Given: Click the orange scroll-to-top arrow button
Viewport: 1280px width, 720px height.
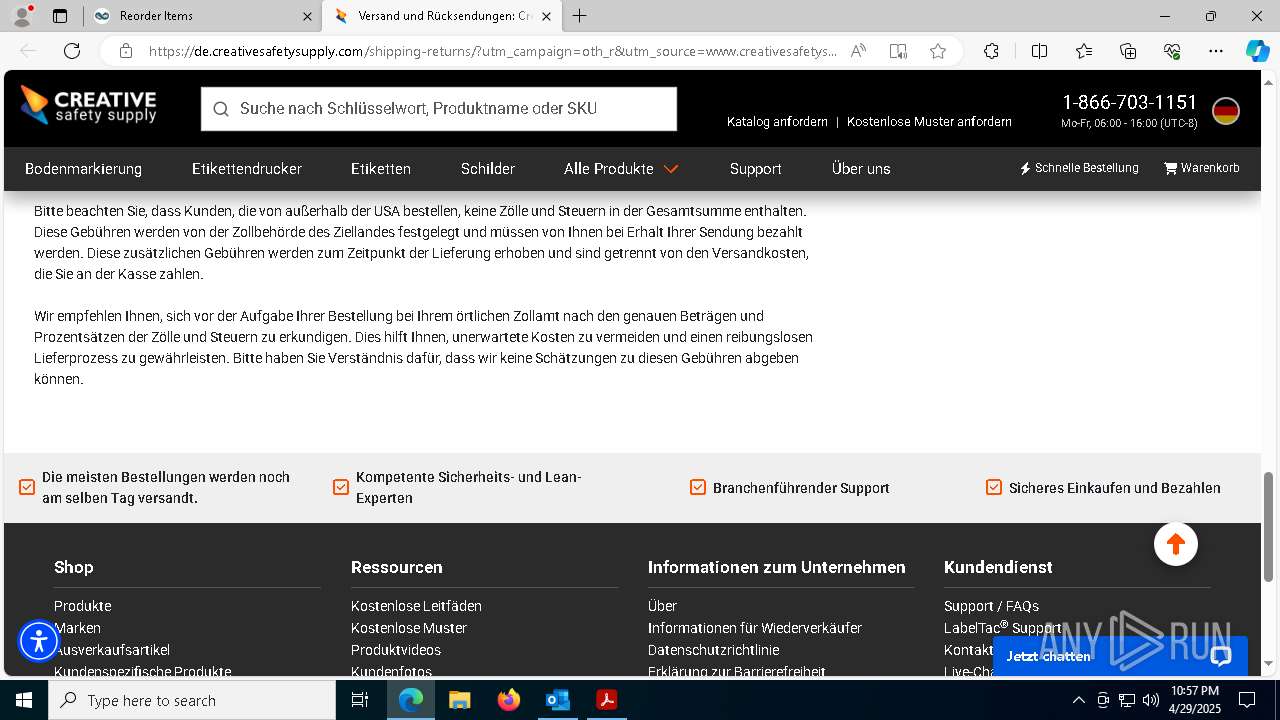Looking at the screenshot, I should coord(1175,544).
